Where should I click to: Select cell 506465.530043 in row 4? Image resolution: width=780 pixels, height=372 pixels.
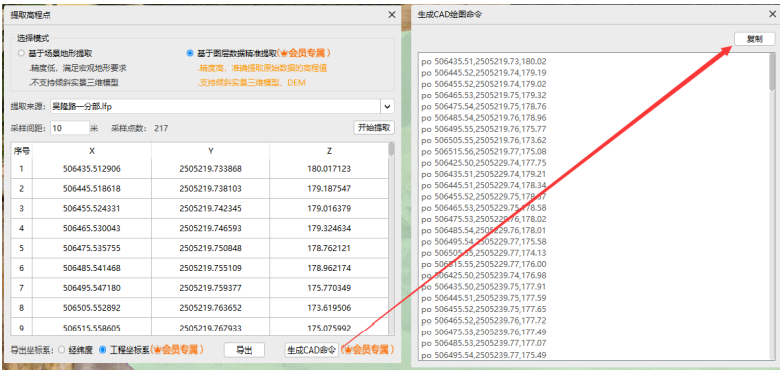(x=92, y=229)
